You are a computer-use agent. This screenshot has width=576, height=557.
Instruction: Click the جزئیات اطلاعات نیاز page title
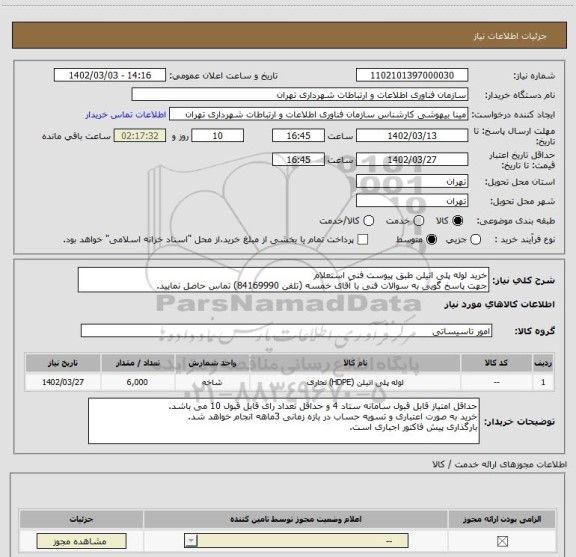510,36
